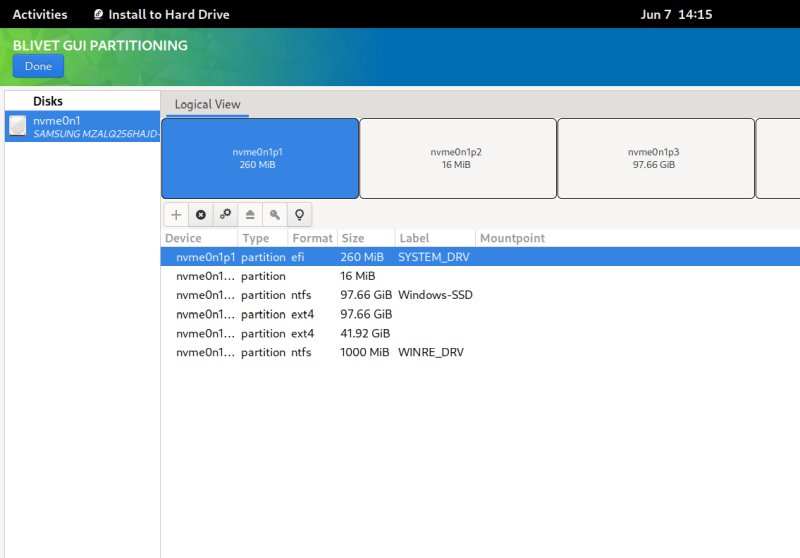800x558 pixels.
Task: Select the Samsung disk drive icon in Disks
Action: [x=18, y=125]
